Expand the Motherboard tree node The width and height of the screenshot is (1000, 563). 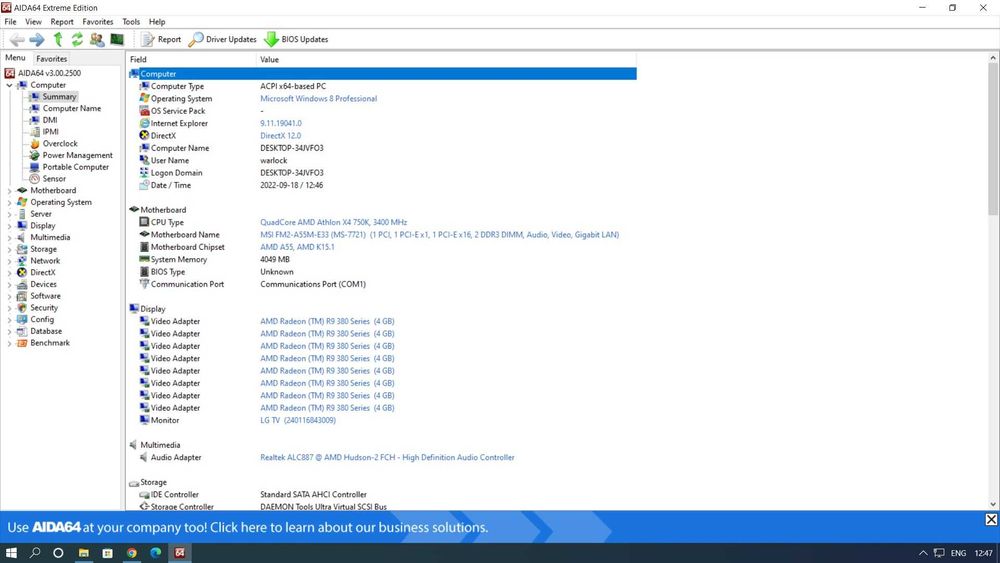point(10,191)
